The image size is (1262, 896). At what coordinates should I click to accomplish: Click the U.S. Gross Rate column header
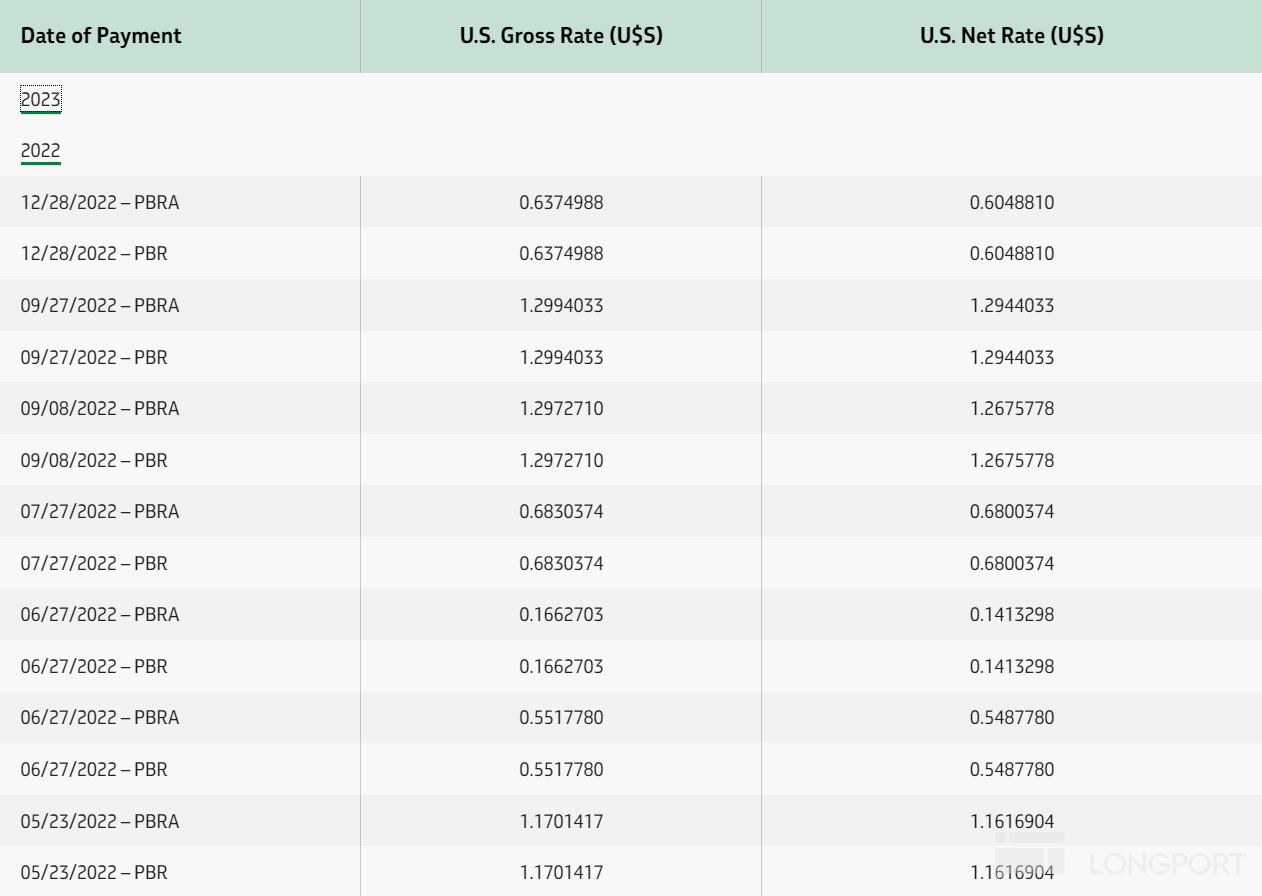pos(561,36)
